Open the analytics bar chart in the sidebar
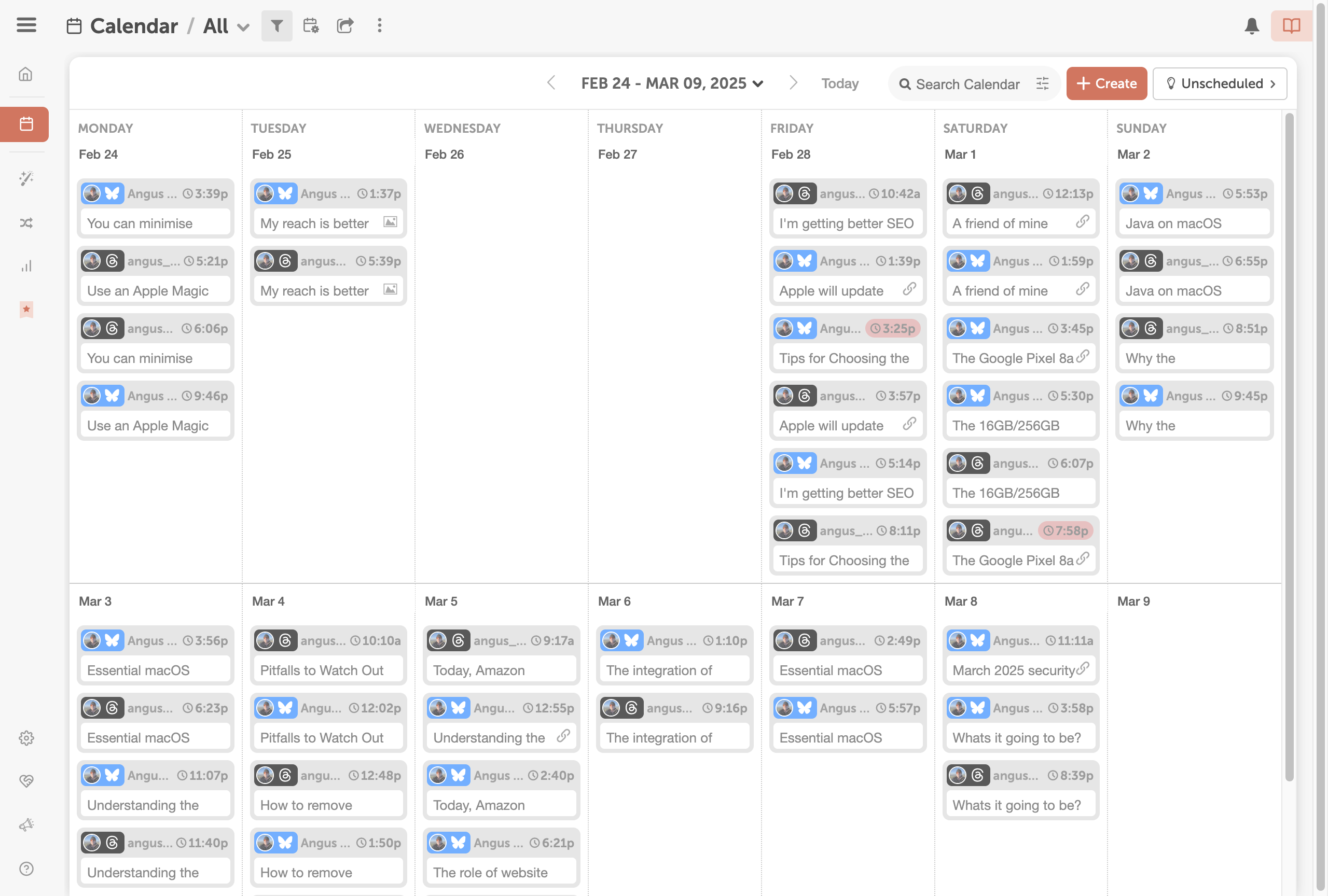This screenshot has width=1328, height=896. coord(26,265)
